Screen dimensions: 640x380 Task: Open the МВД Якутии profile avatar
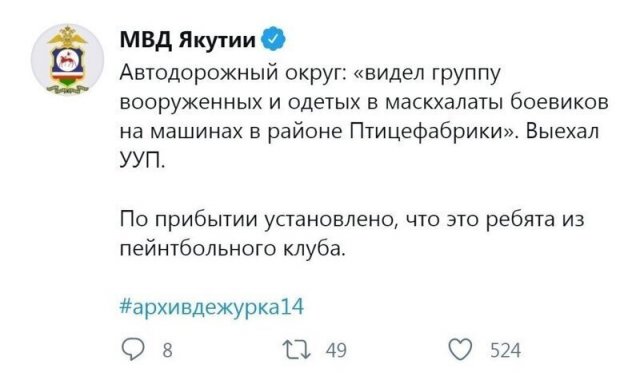coord(67,60)
